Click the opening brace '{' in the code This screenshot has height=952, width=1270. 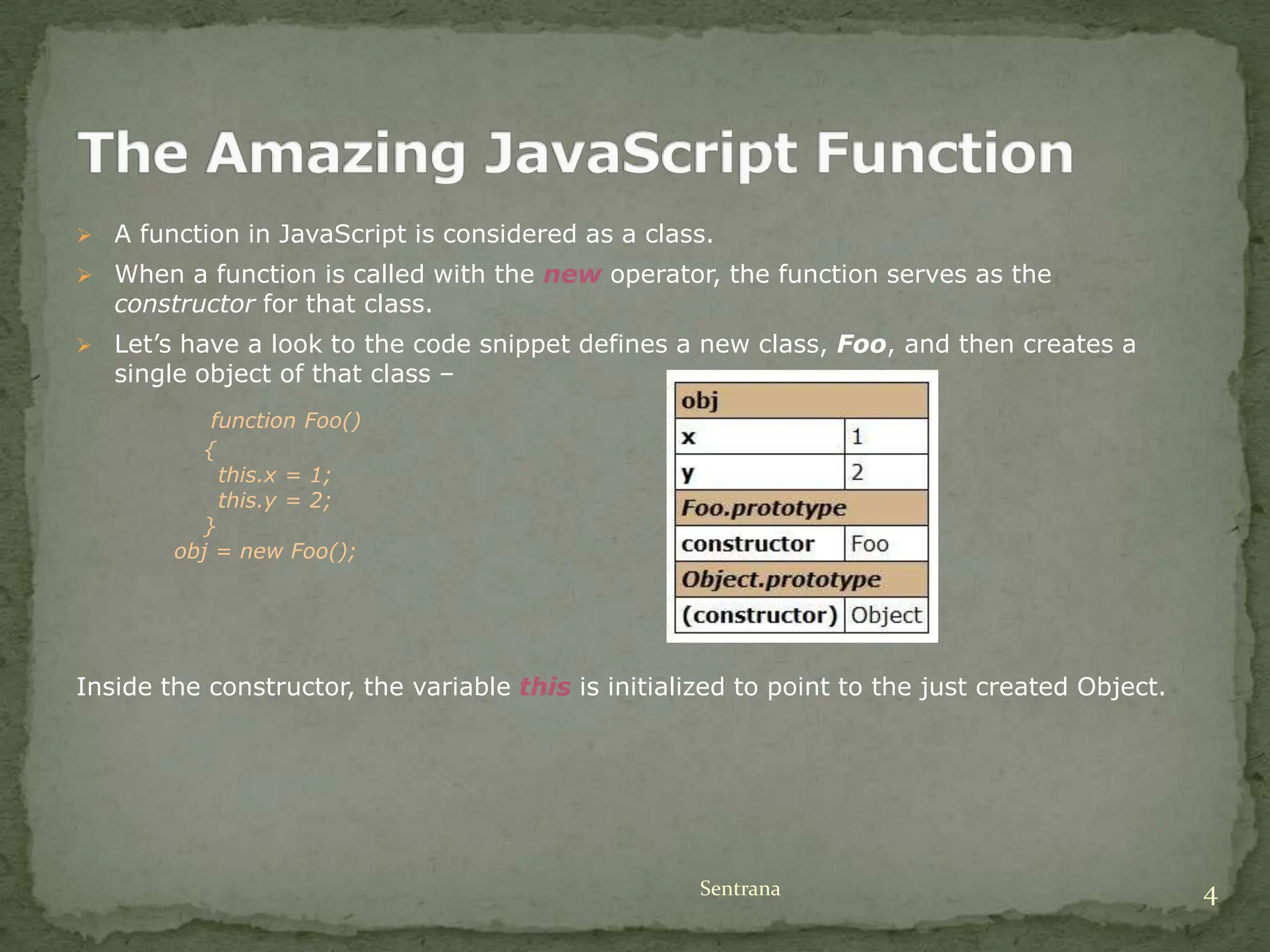click(210, 449)
